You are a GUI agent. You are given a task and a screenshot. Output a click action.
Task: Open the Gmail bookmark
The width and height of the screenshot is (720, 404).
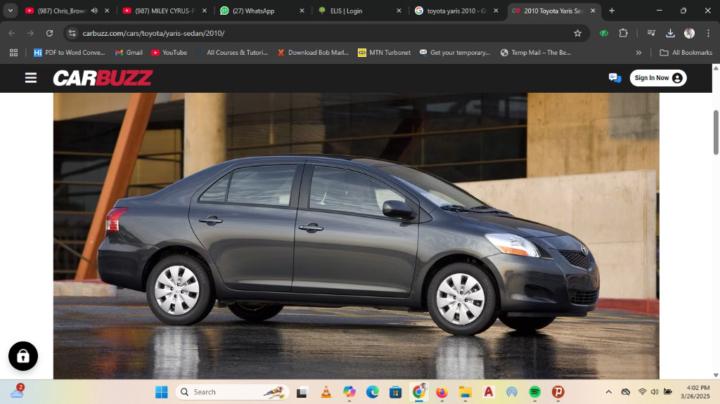click(x=129, y=53)
